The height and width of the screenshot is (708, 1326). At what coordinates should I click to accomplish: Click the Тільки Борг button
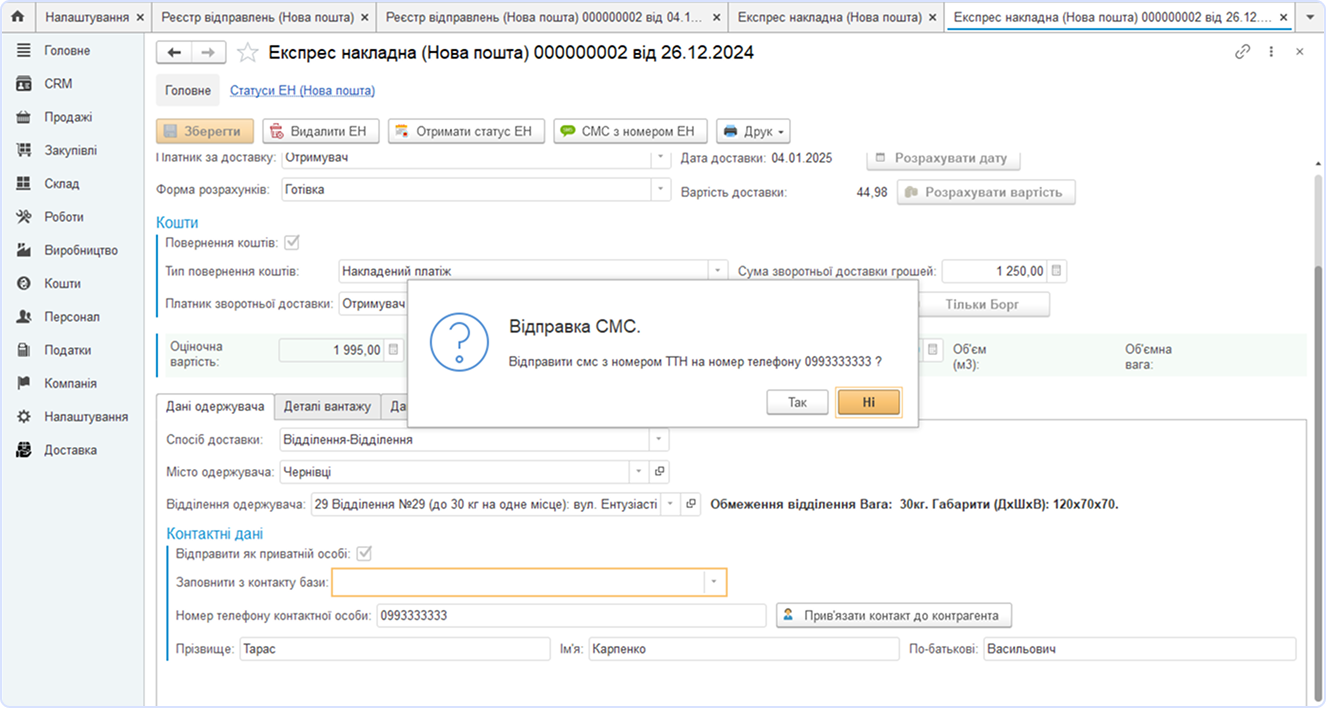(x=983, y=304)
